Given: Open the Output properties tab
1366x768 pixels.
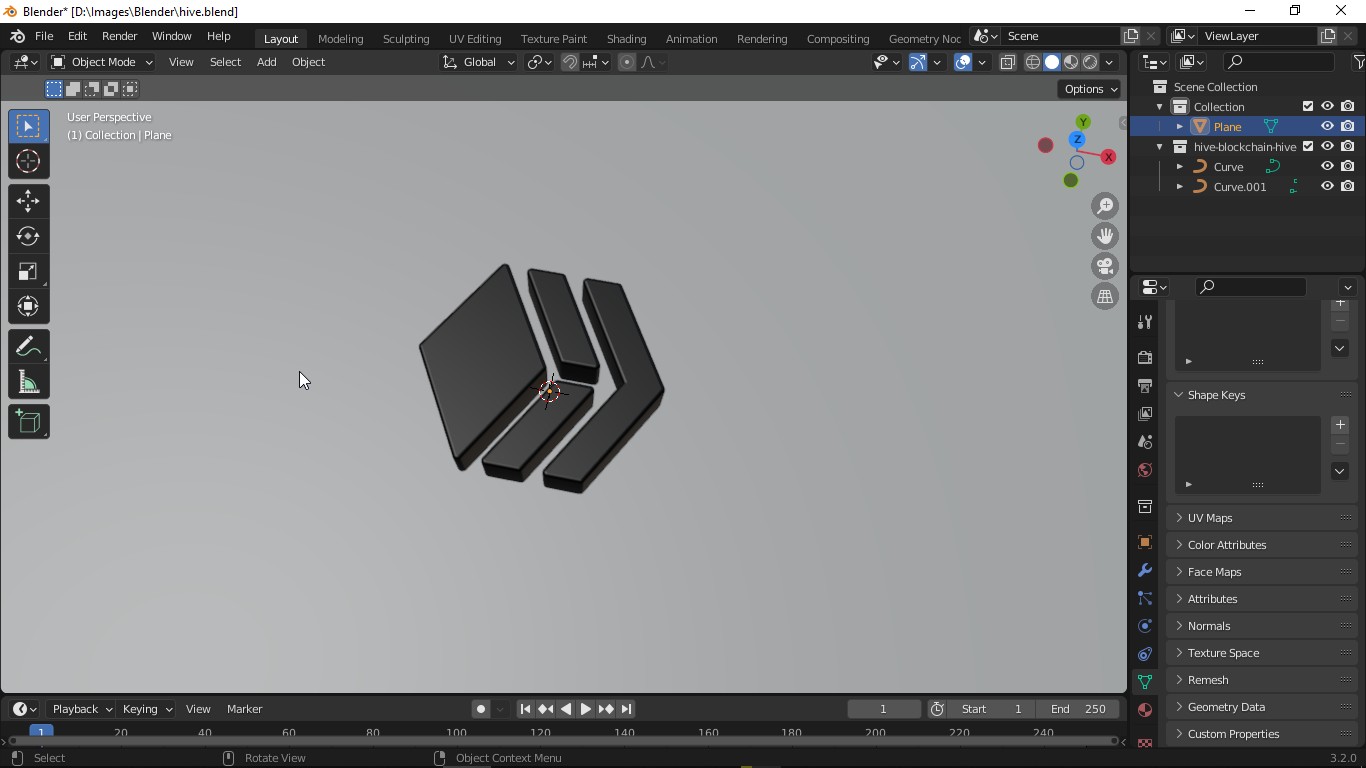Looking at the screenshot, I should 1145,385.
